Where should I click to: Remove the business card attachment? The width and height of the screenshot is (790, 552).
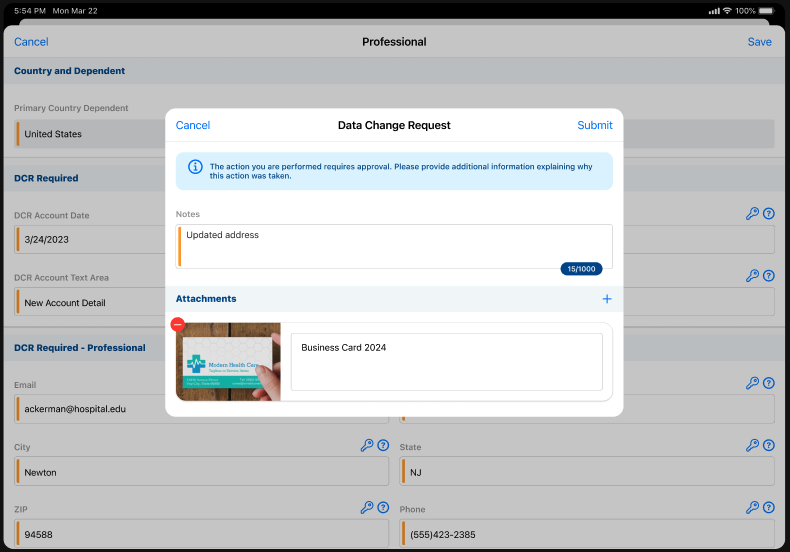click(178, 324)
